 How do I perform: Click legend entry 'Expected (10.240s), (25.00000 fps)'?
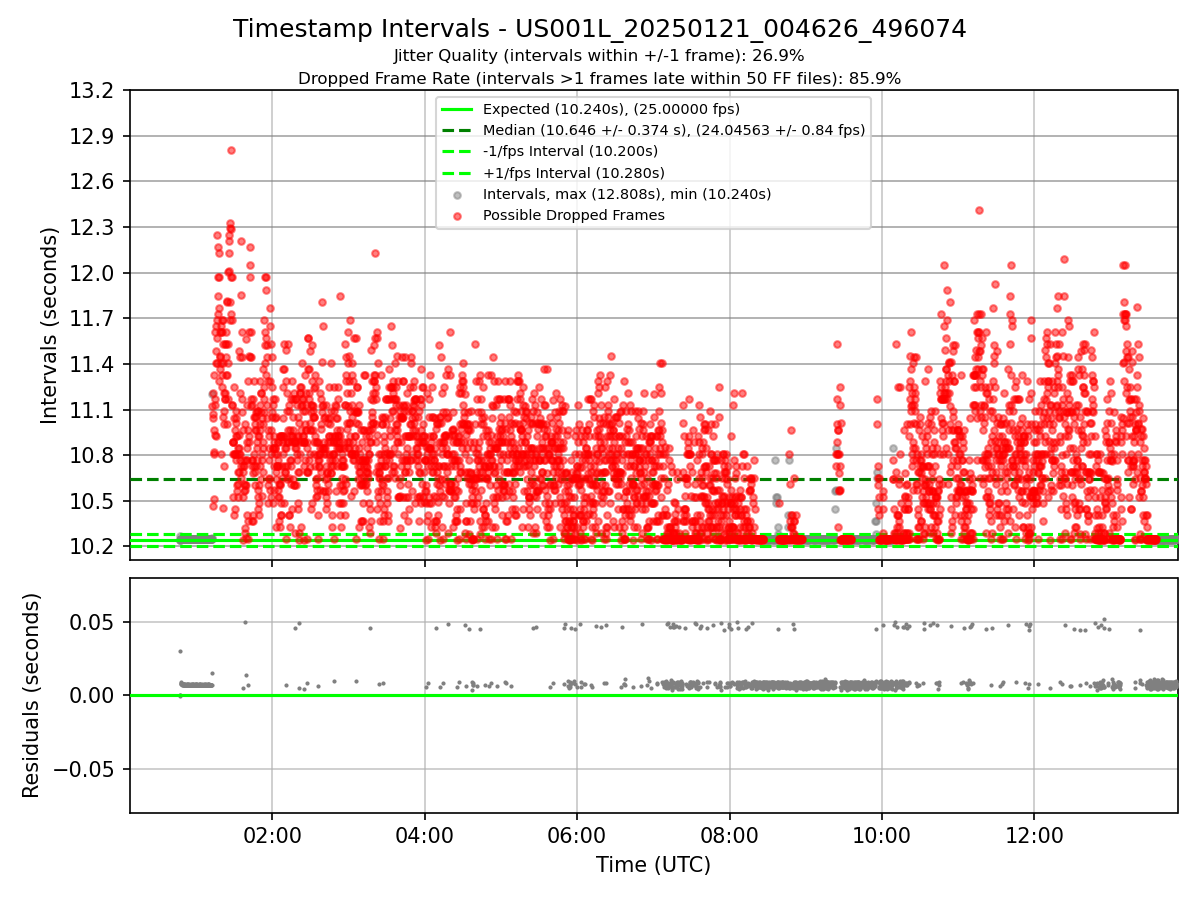[x=611, y=109]
